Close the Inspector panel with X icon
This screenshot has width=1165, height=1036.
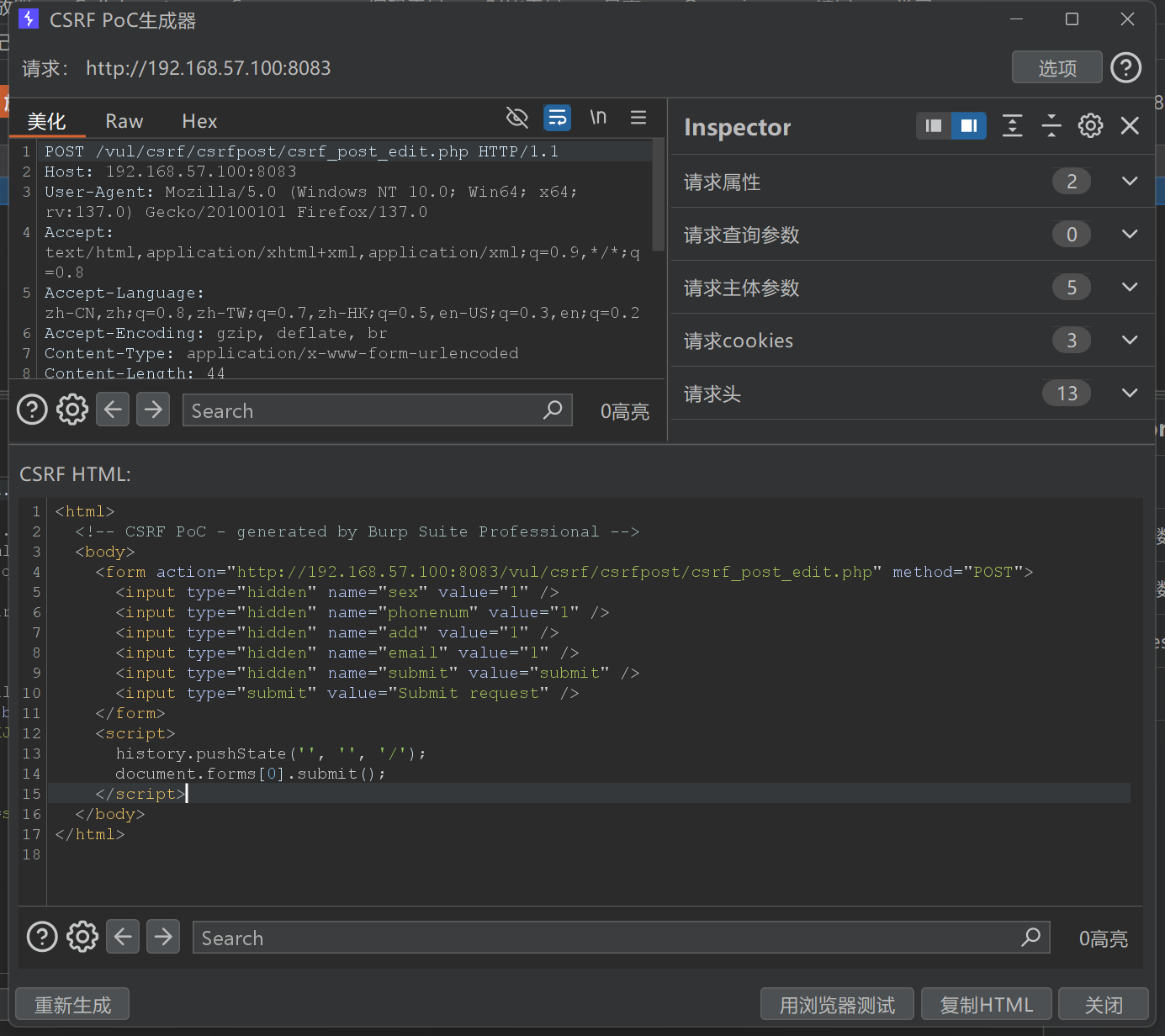tap(1130, 126)
